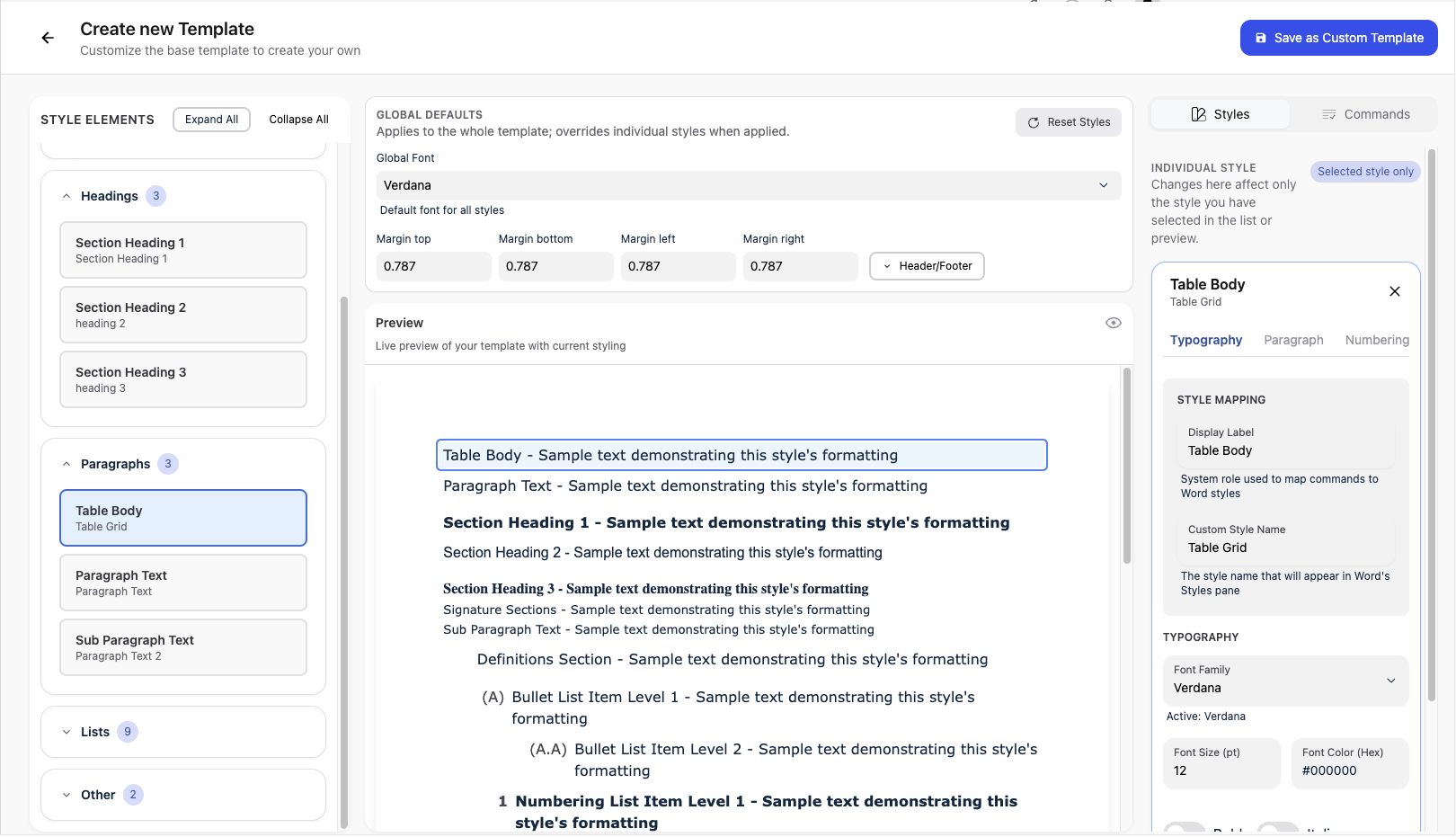The width and height of the screenshot is (1456, 837).
Task: Click the Expand All button
Action: (x=211, y=120)
